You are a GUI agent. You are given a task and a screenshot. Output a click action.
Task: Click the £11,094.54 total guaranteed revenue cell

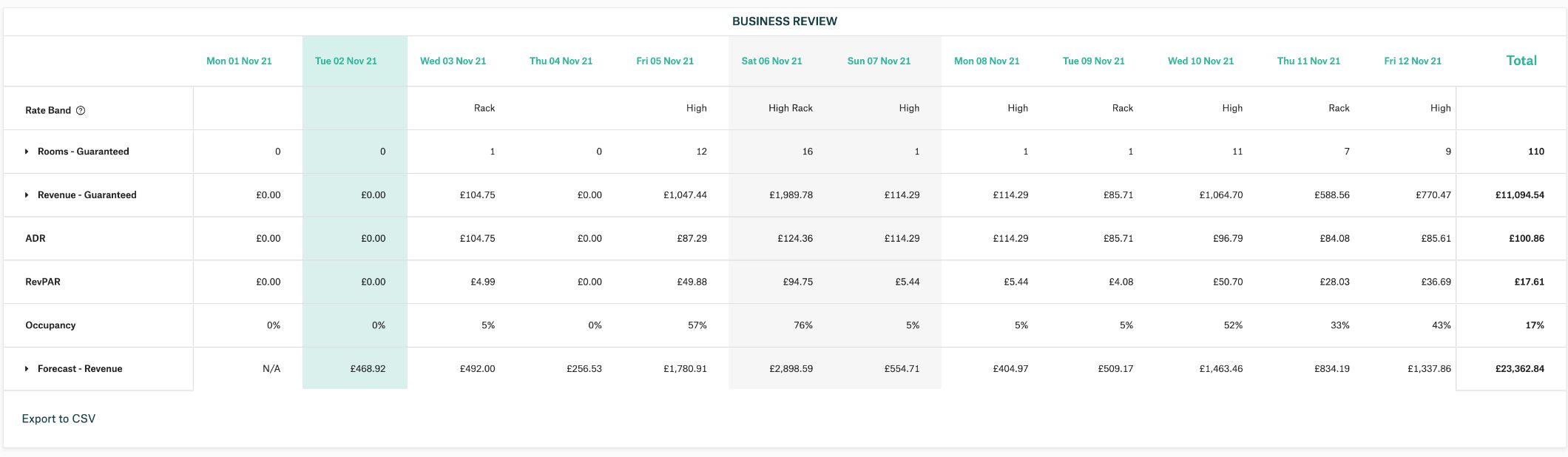point(1519,195)
